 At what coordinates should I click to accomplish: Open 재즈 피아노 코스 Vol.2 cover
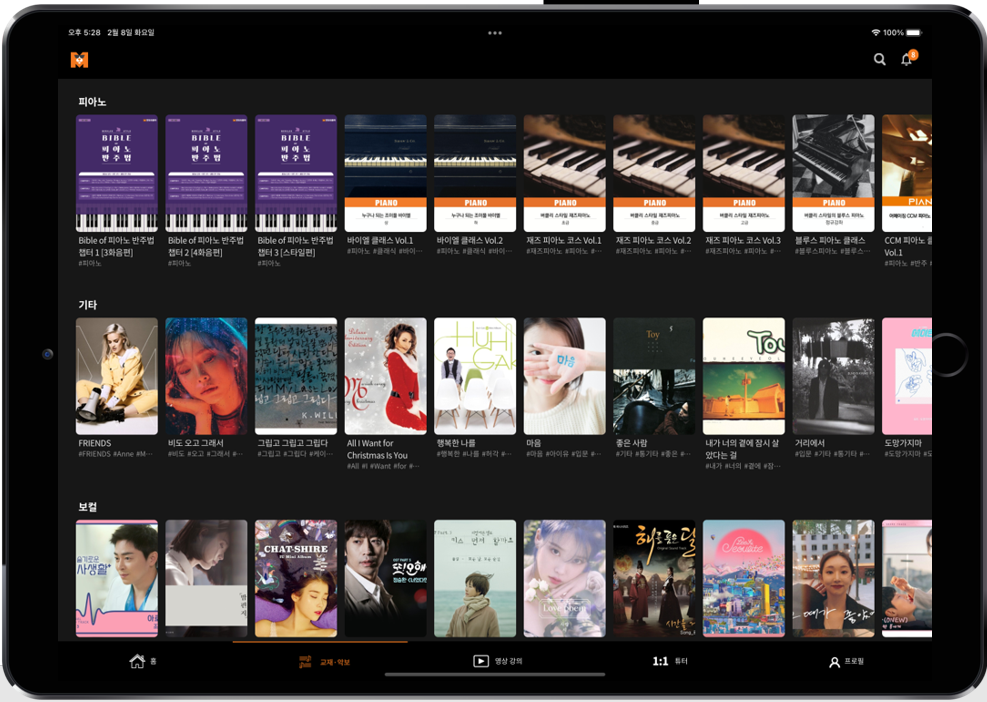654,173
